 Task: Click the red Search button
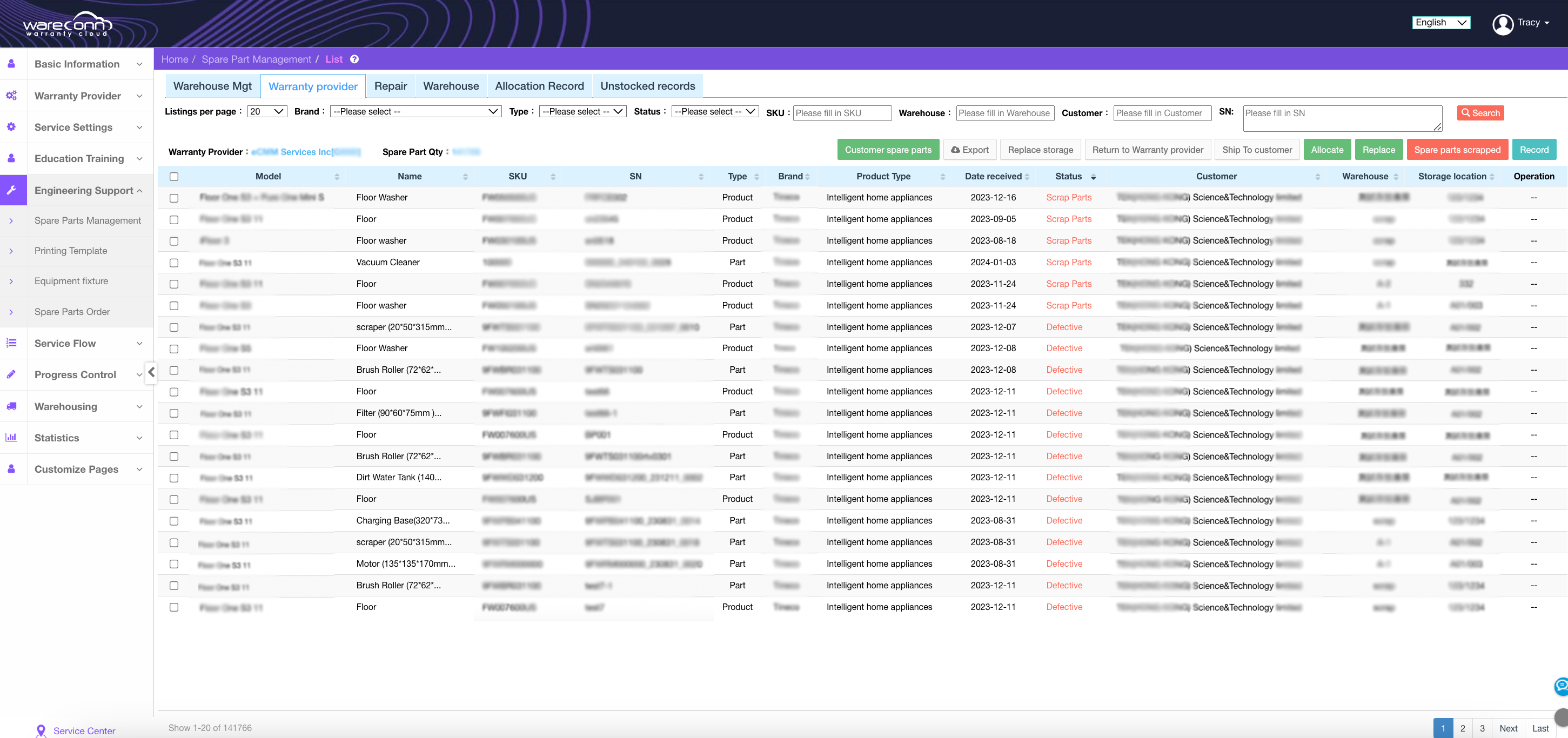1480,112
